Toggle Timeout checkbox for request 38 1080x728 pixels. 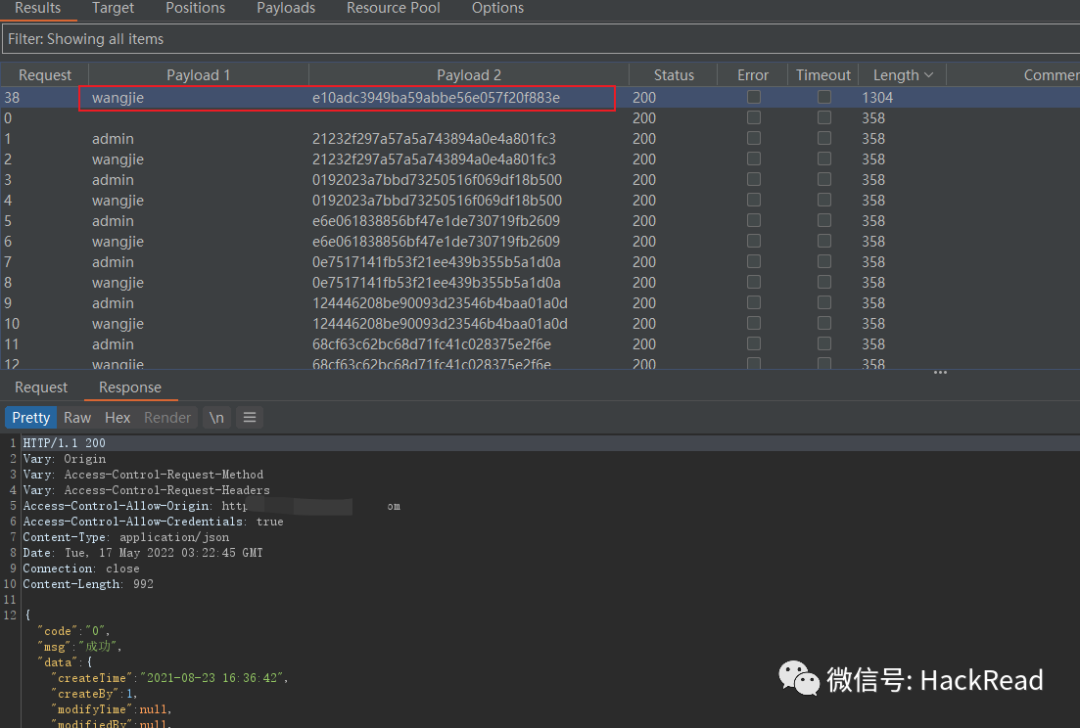click(823, 97)
